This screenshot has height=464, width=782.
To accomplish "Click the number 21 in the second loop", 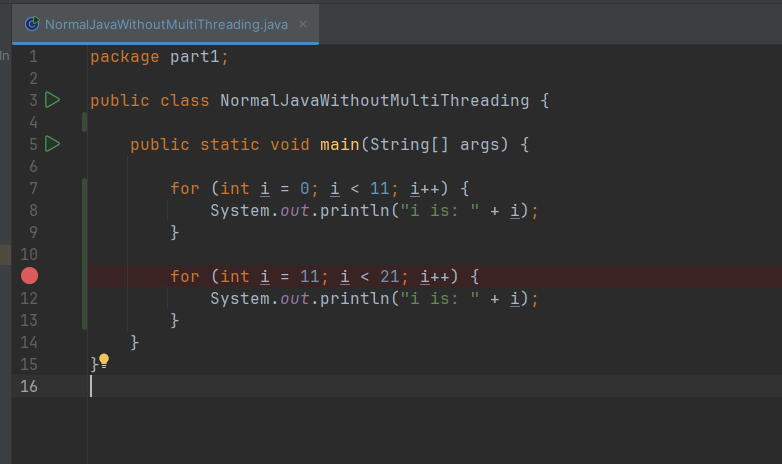I will (x=390, y=276).
